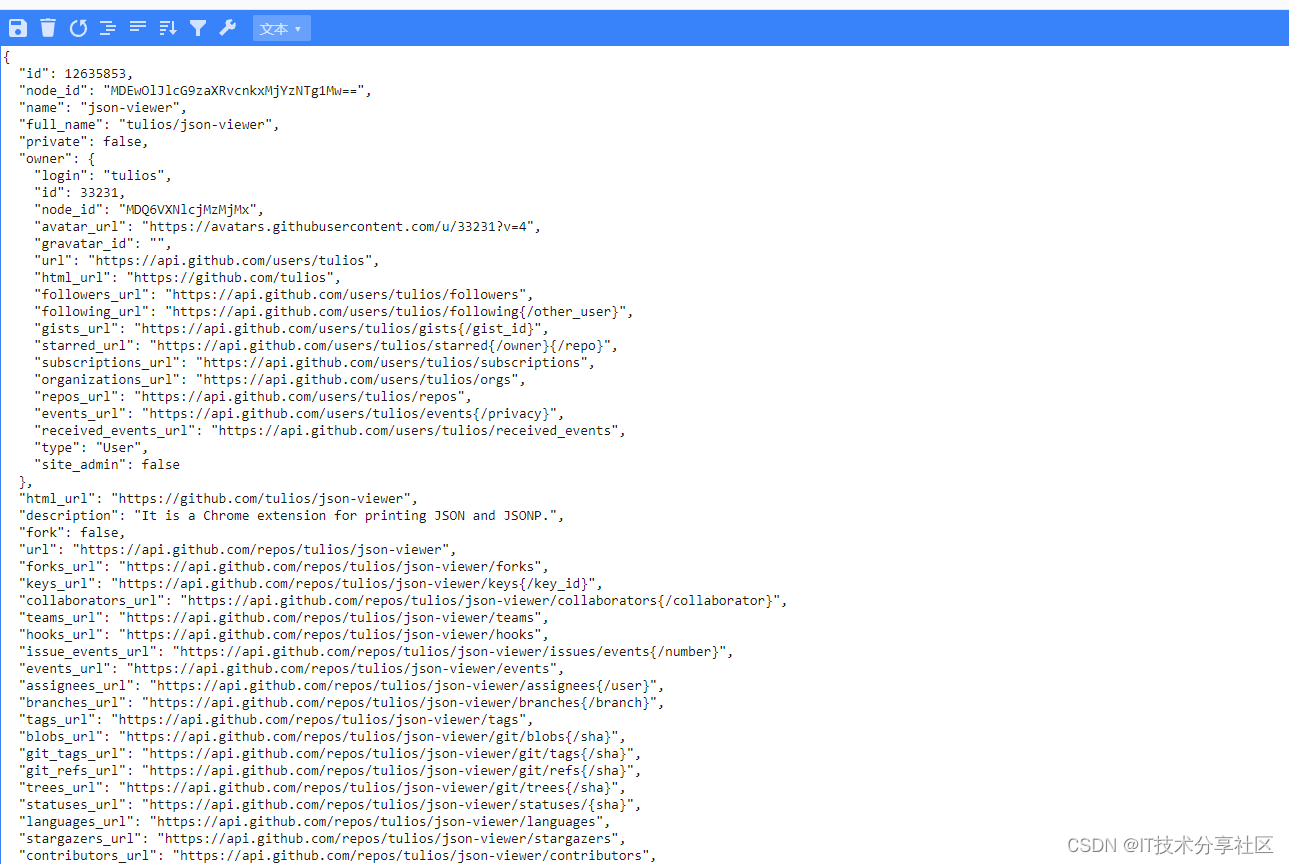Click the statuses_url line
This screenshot has width=1289, height=864.
330,804
